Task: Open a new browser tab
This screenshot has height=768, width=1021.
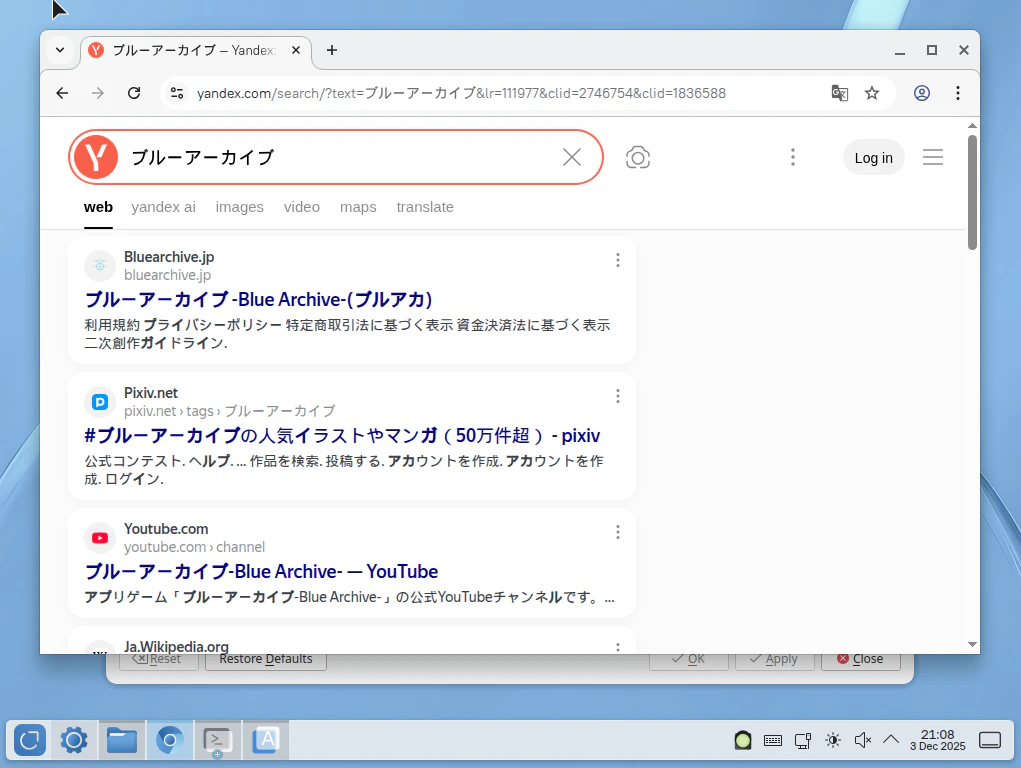Action: (332, 50)
